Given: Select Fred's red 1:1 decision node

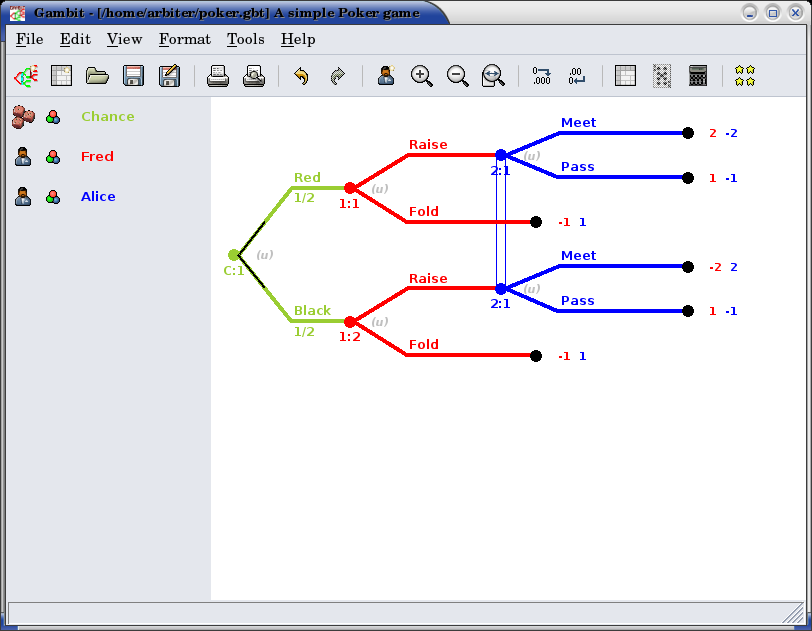Looking at the screenshot, I should (350, 188).
